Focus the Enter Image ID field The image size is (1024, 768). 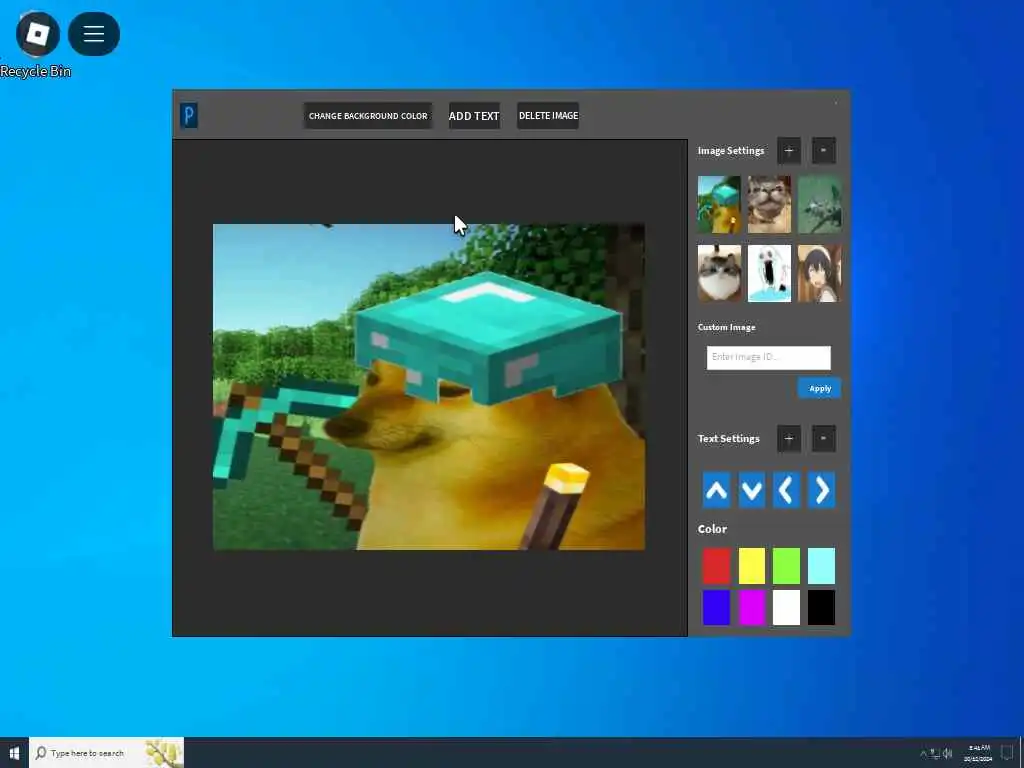[x=769, y=357]
